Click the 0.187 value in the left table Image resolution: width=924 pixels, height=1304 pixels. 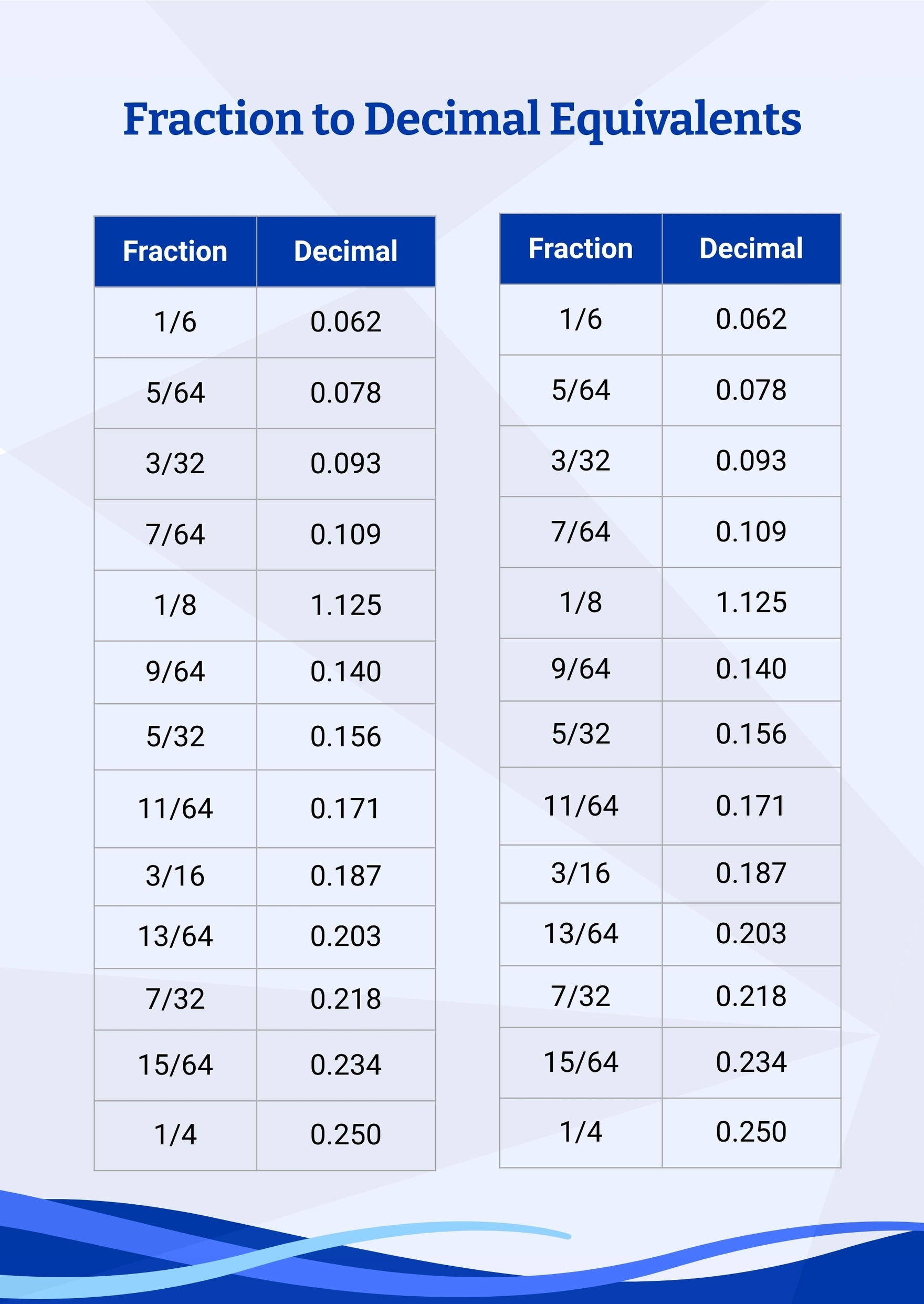[x=345, y=876]
